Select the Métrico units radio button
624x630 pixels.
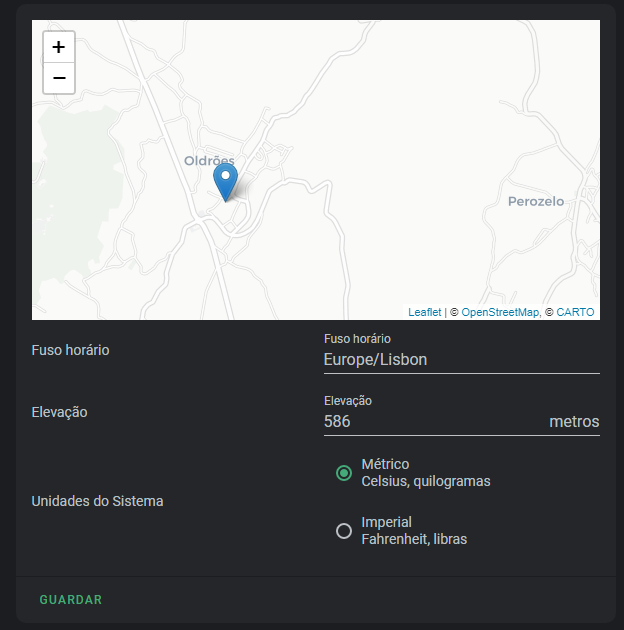pyautogui.click(x=344, y=472)
